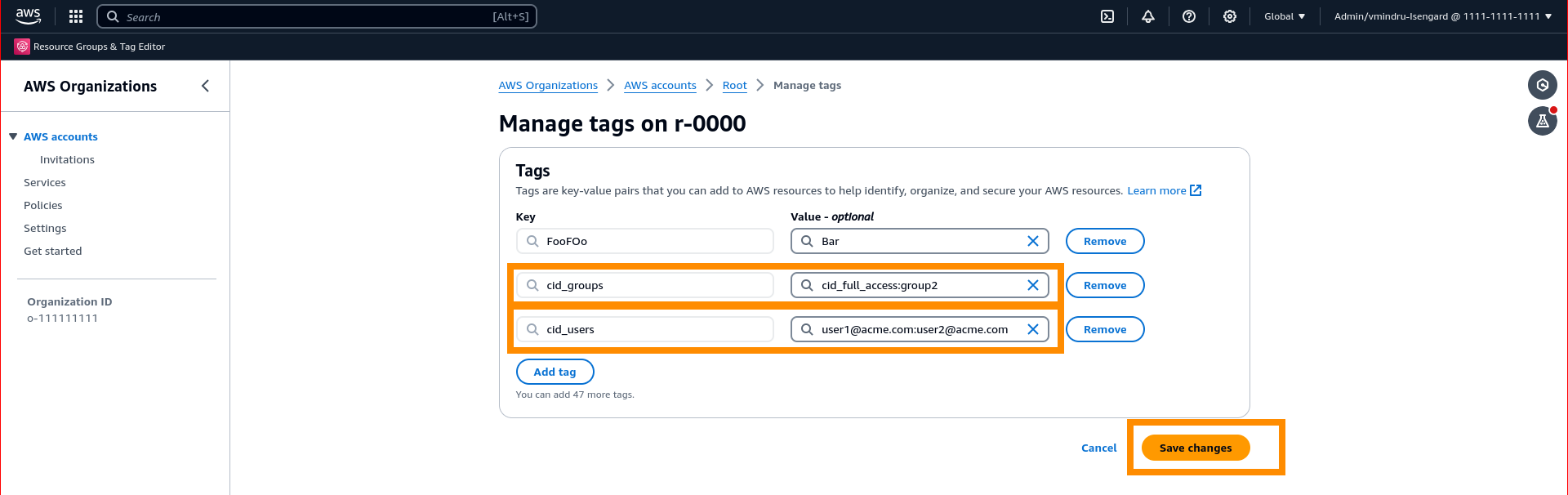Image resolution: width=1568 pixels, height=495 pixels.
Task: Go to AWS Organizations breadcrumb
Action: point(548,85)
